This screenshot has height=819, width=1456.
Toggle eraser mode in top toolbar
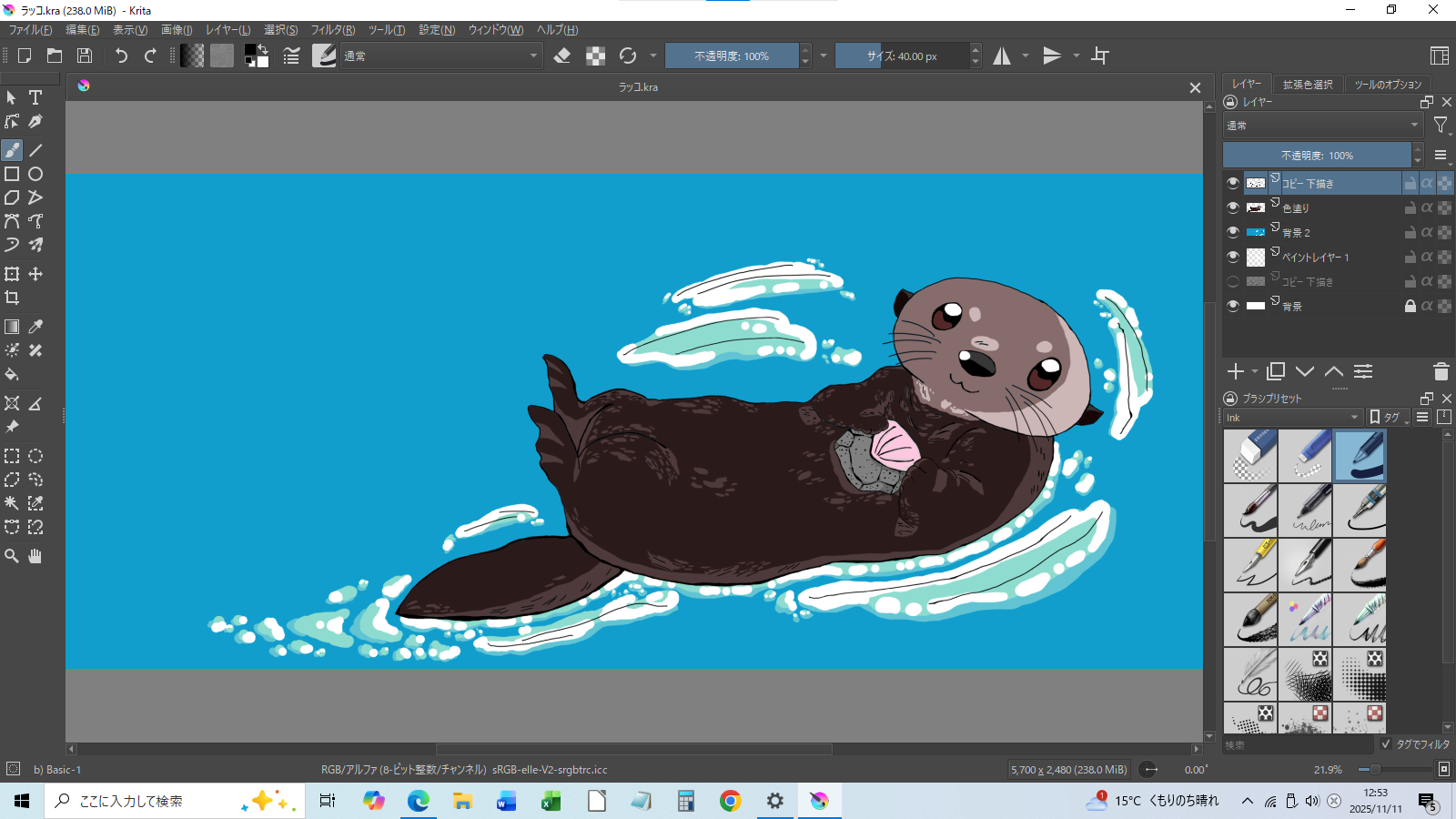pyautogui.click(x=562, y=56)
